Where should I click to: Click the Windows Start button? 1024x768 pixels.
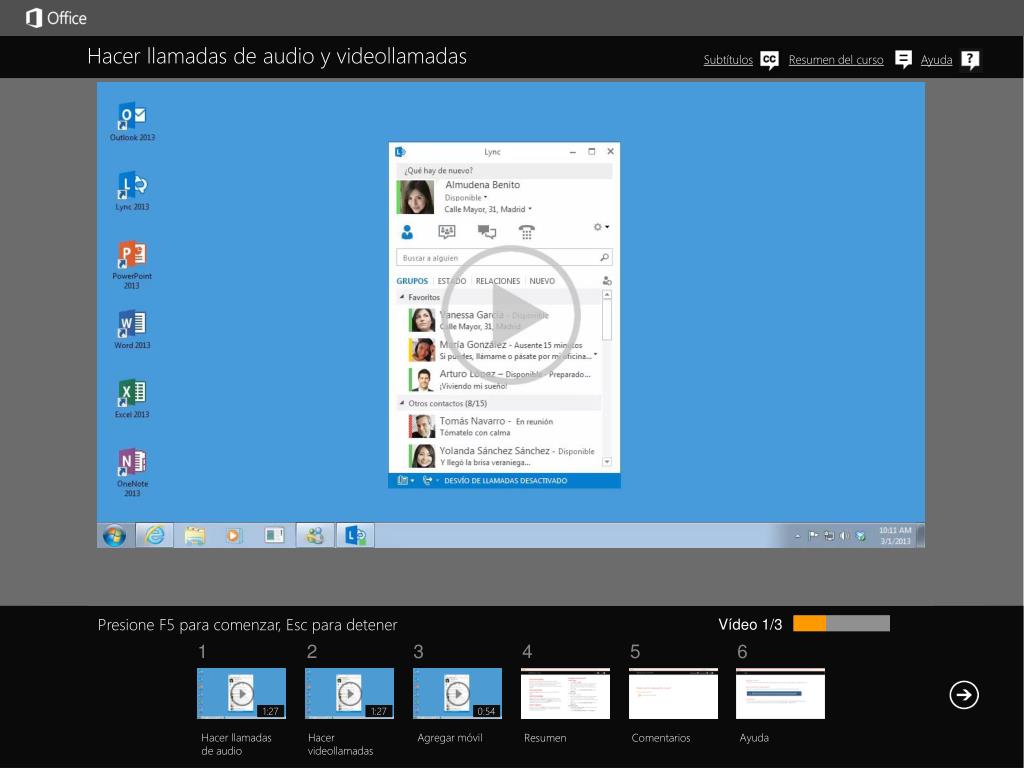coord(114,536)
